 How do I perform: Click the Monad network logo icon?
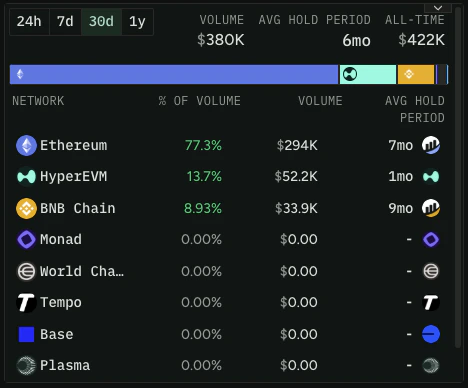point(26,239)
